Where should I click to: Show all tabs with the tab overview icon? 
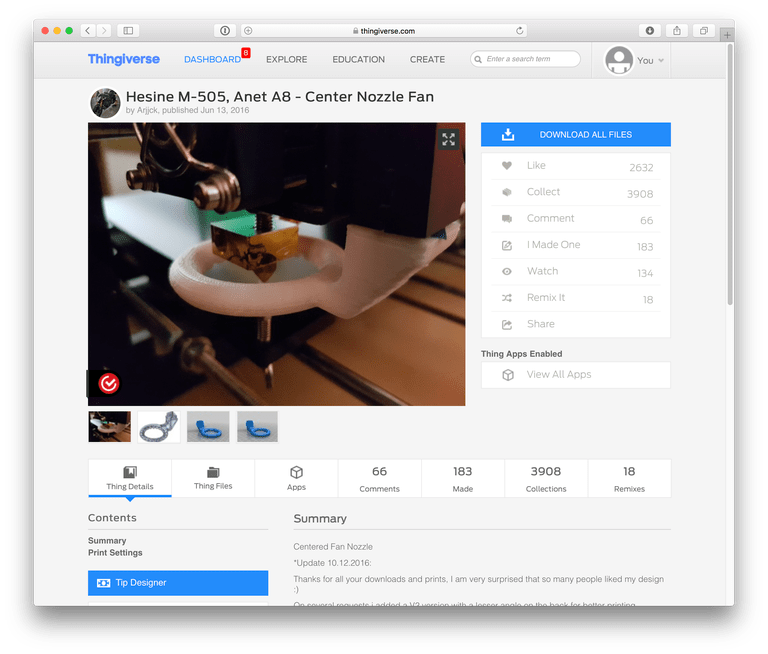704,30
